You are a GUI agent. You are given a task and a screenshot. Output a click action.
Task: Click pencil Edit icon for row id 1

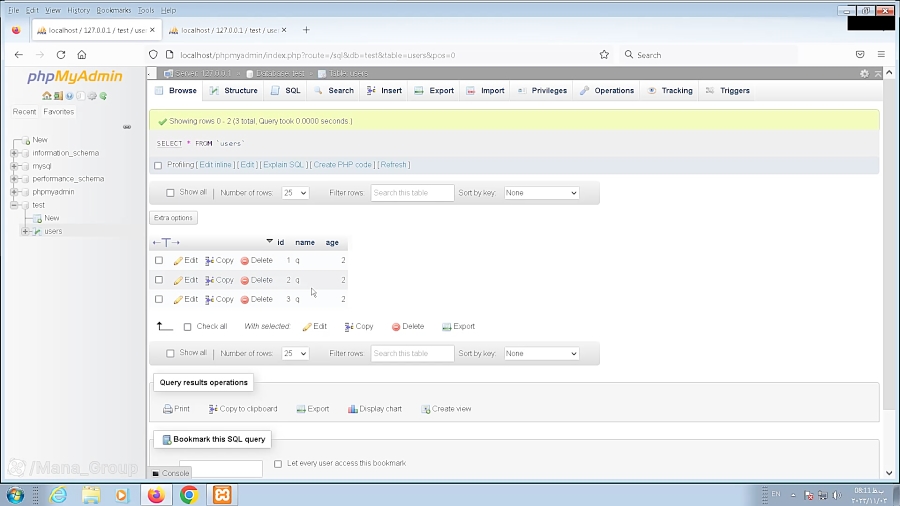click(x=178, y=261)
